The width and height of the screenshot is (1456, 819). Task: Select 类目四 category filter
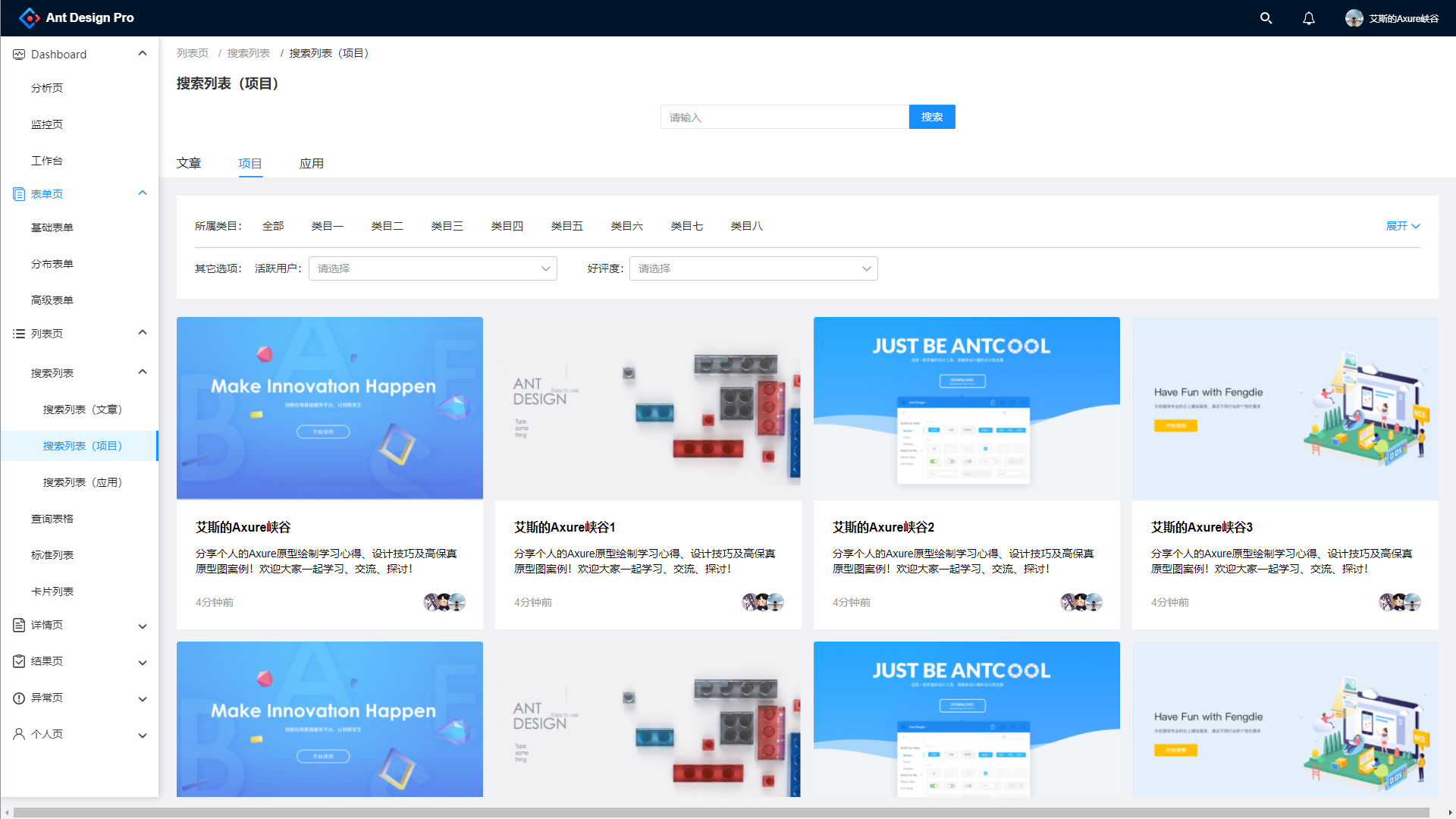coord(507,226)
